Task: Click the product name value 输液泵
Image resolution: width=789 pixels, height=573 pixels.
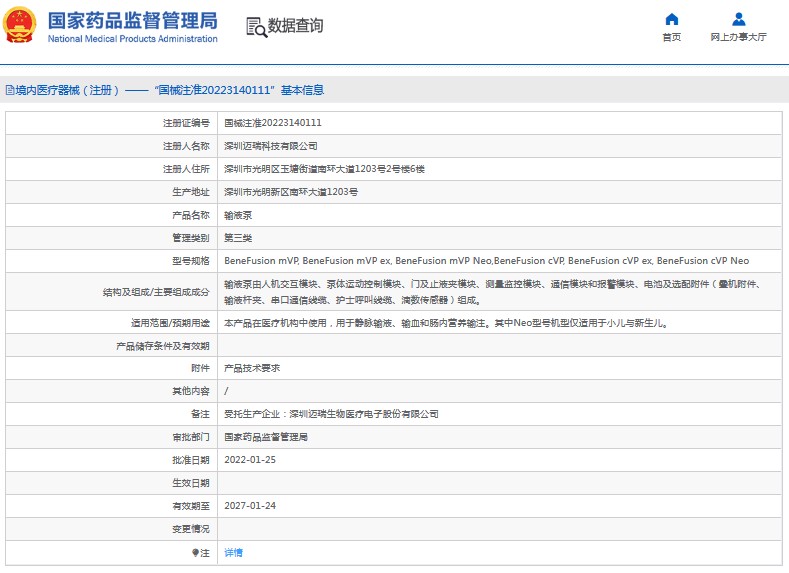Action: 238,215
